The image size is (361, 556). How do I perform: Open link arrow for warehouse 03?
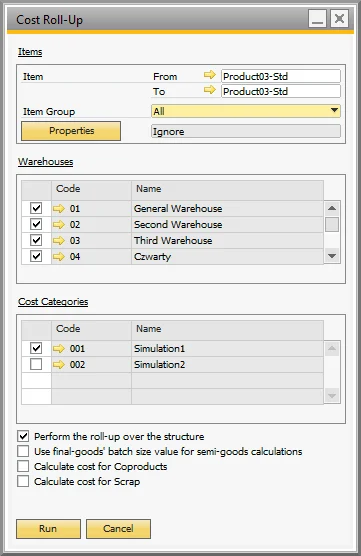pyautogui.click(x=59, y=240)
